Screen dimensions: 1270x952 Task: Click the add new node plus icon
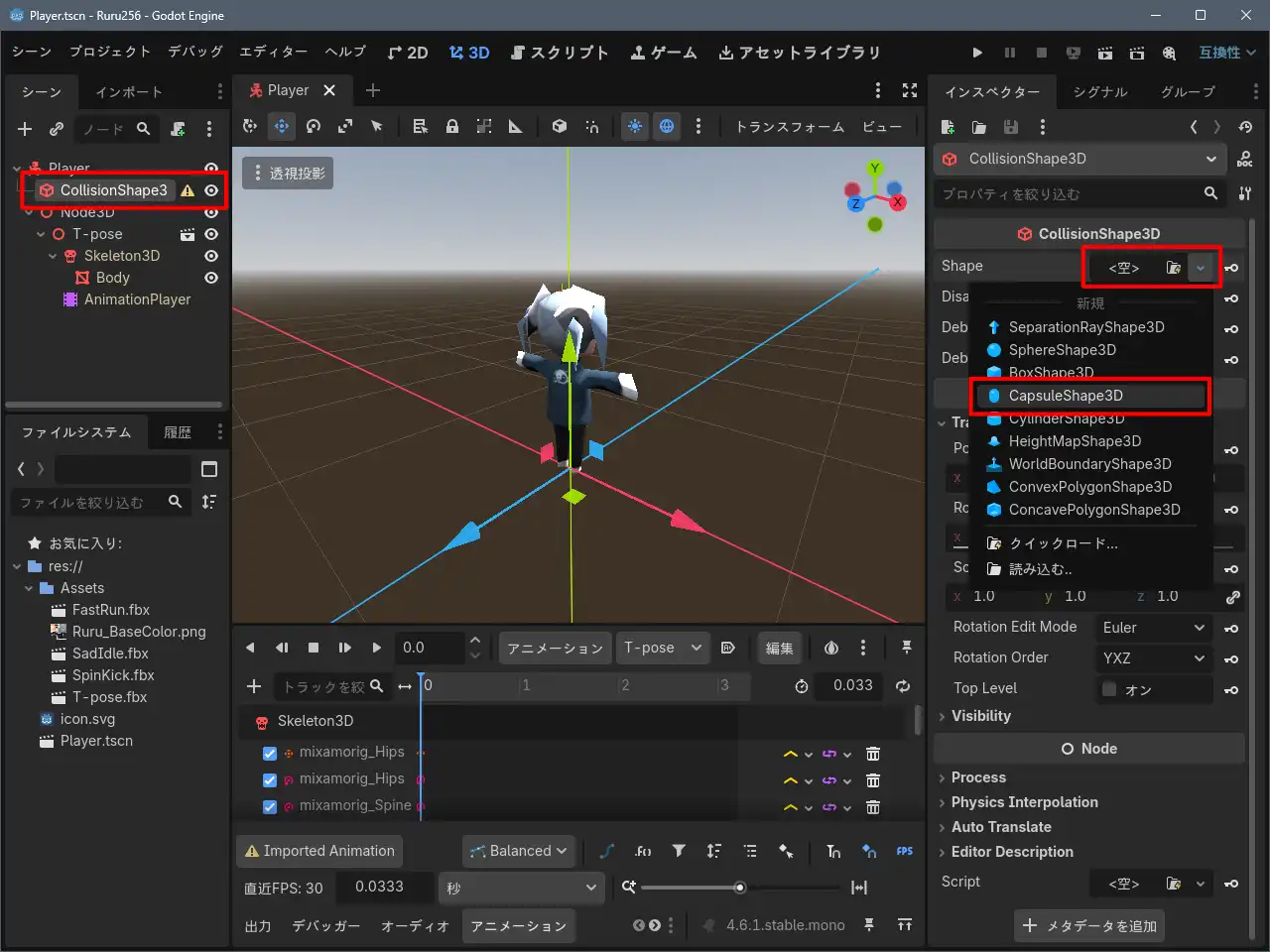click(25, 129)
